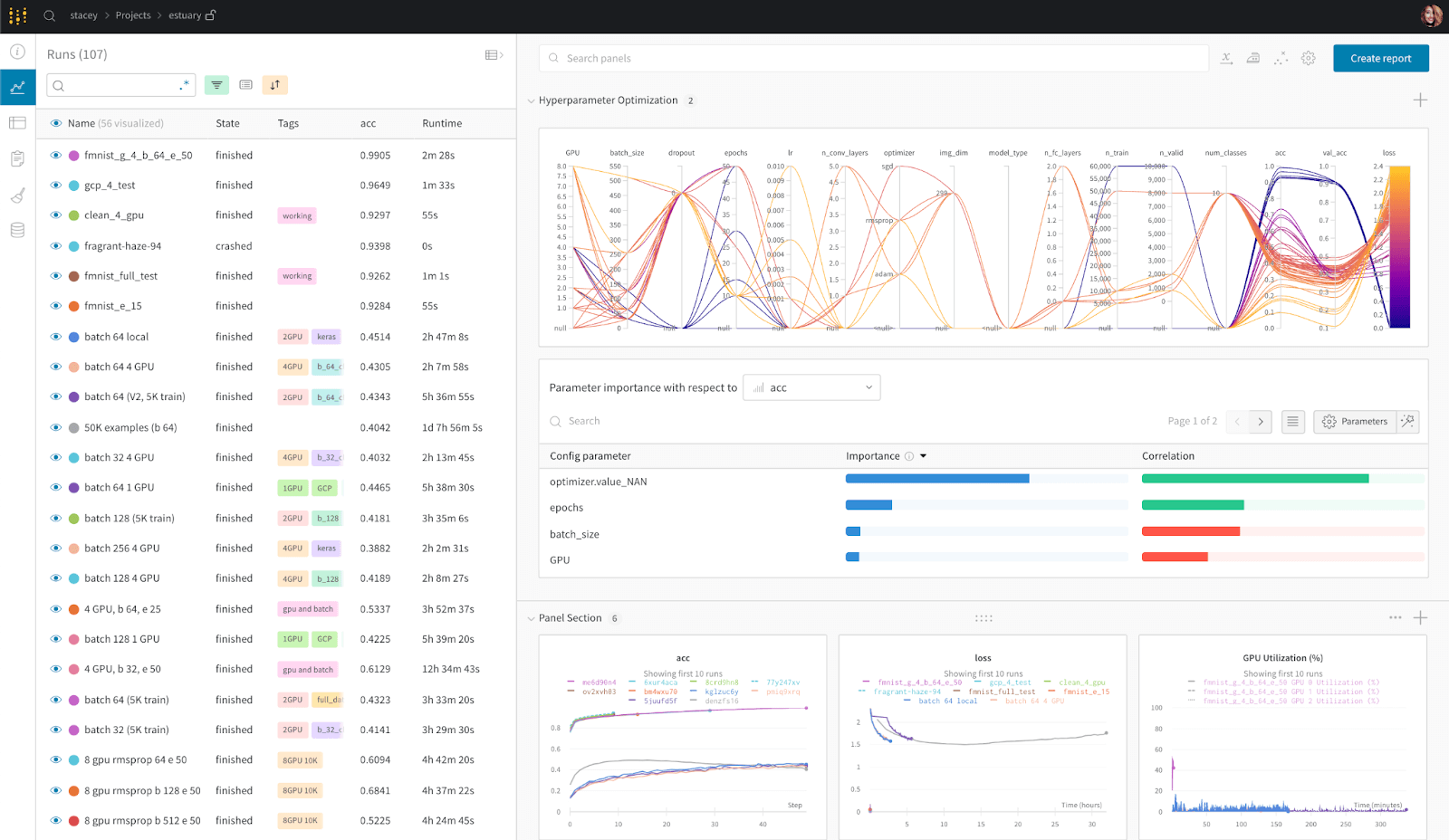Collapse the Hyperparameter Optimization section

pos(531,101)
